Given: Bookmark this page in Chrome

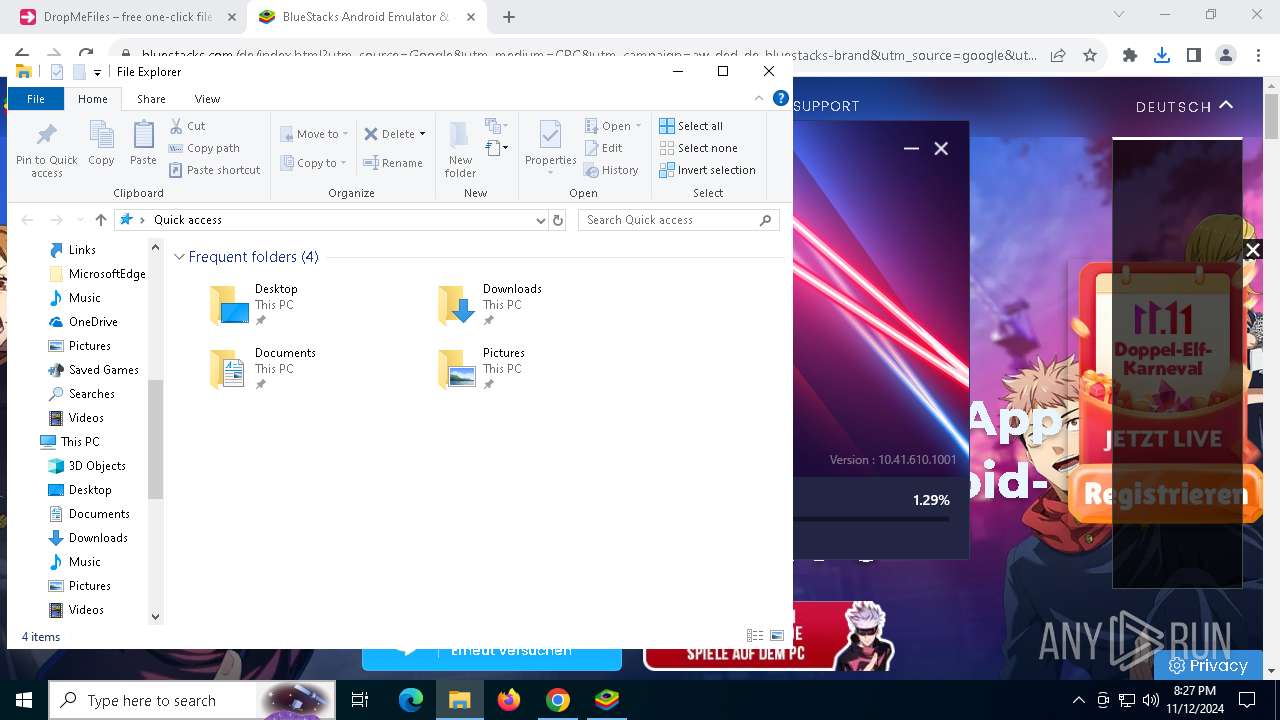Looking at the screenshot, I should click(x=1090, y=55).
